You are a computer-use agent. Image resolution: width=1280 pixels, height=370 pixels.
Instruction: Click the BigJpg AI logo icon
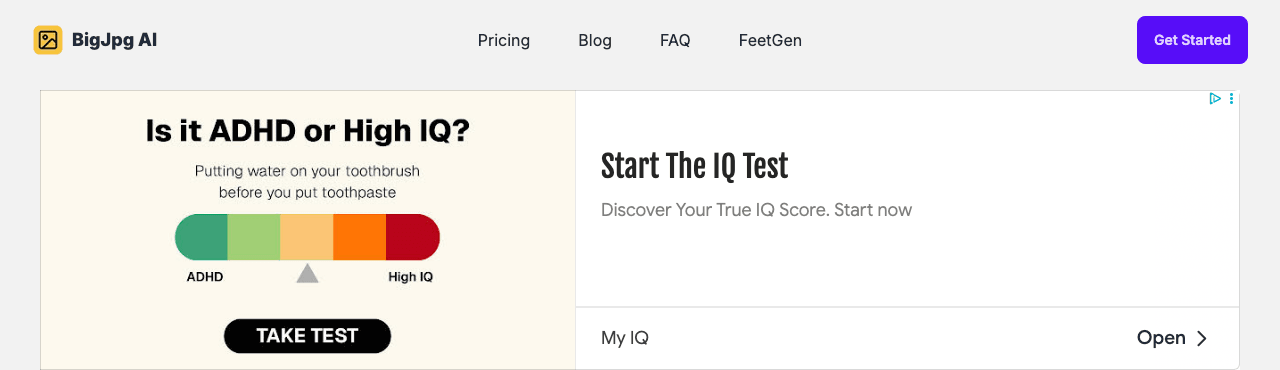[x=48, y=40]
